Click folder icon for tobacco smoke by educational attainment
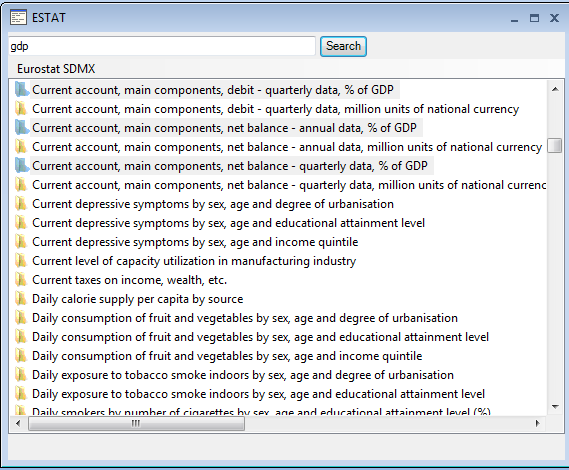 (x=21, y=393)
